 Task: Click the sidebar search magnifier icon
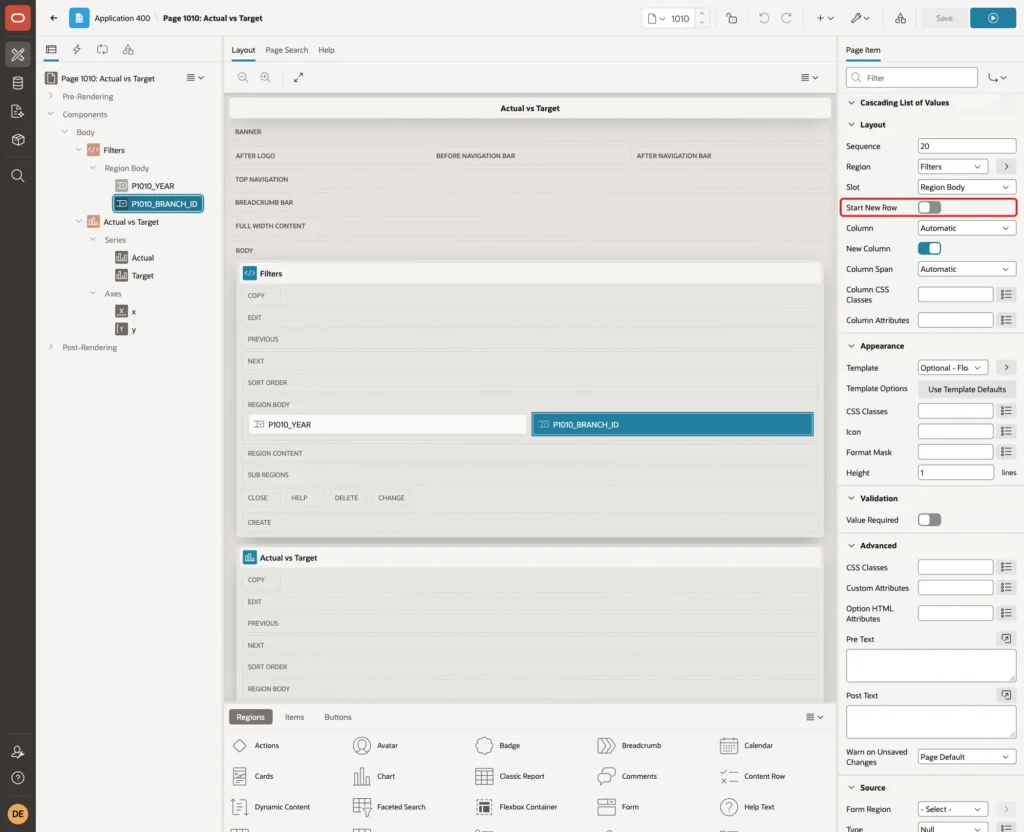tap(18, 175)
